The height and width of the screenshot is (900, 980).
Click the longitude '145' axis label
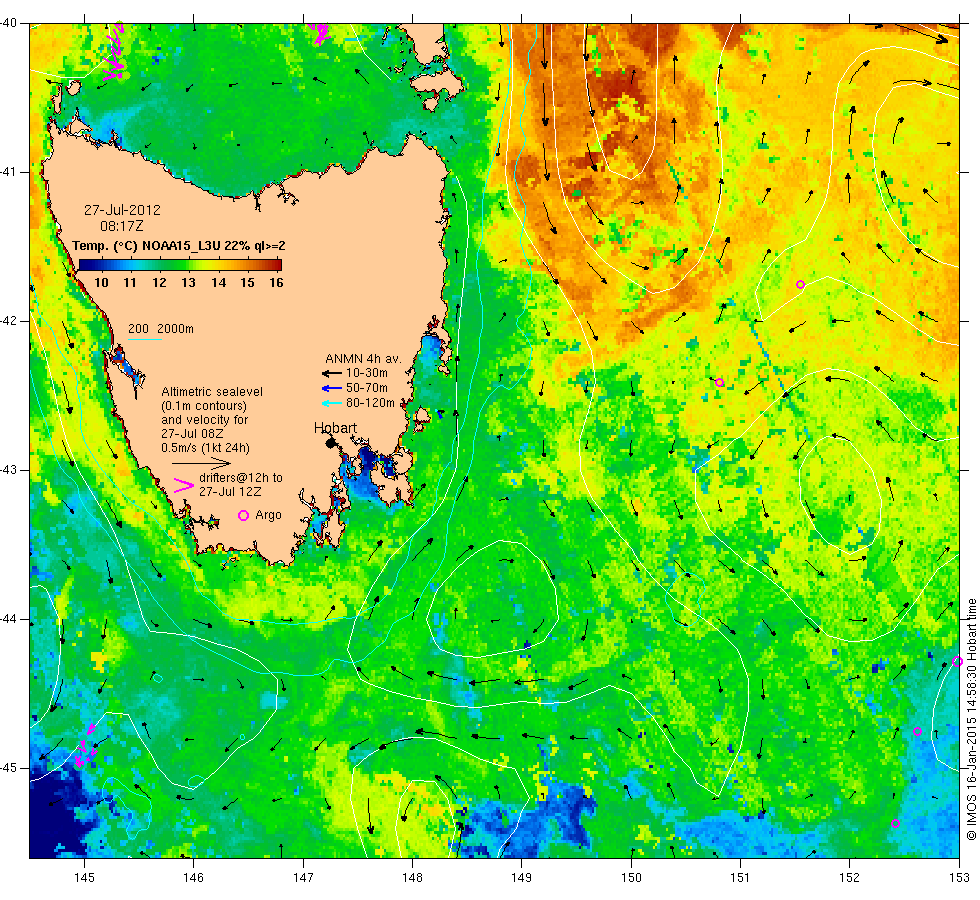[84, 878]
